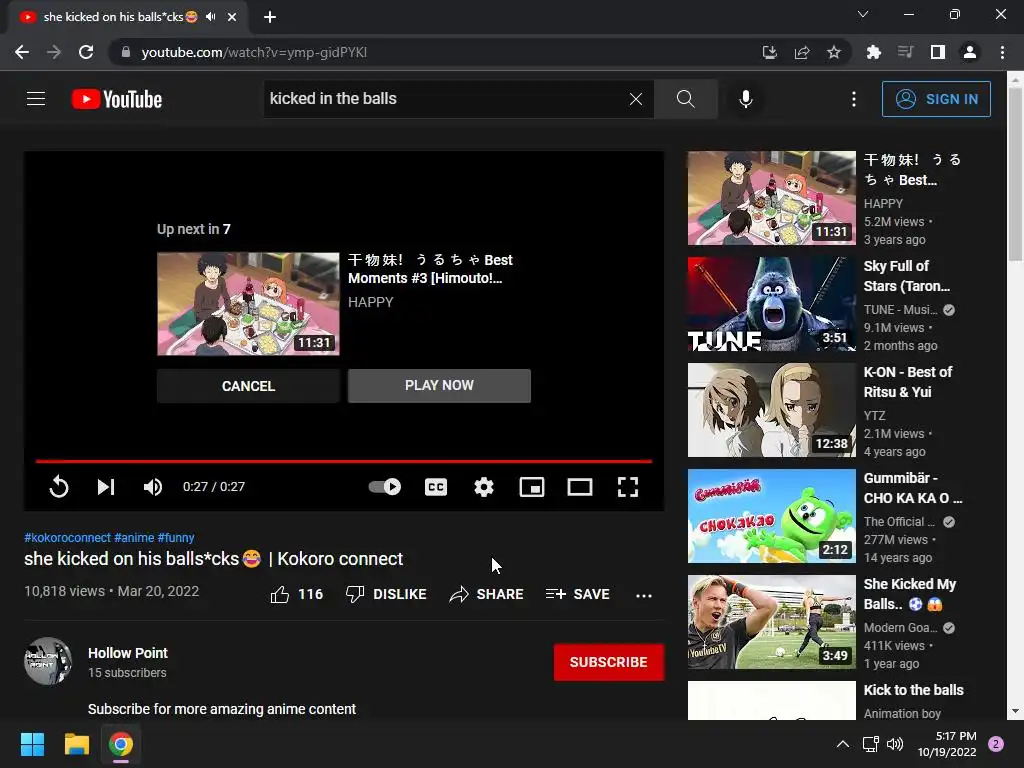The image size is (1024, 768).
Task: Click the red video progress bar
Action: click(x=344, y=461)
